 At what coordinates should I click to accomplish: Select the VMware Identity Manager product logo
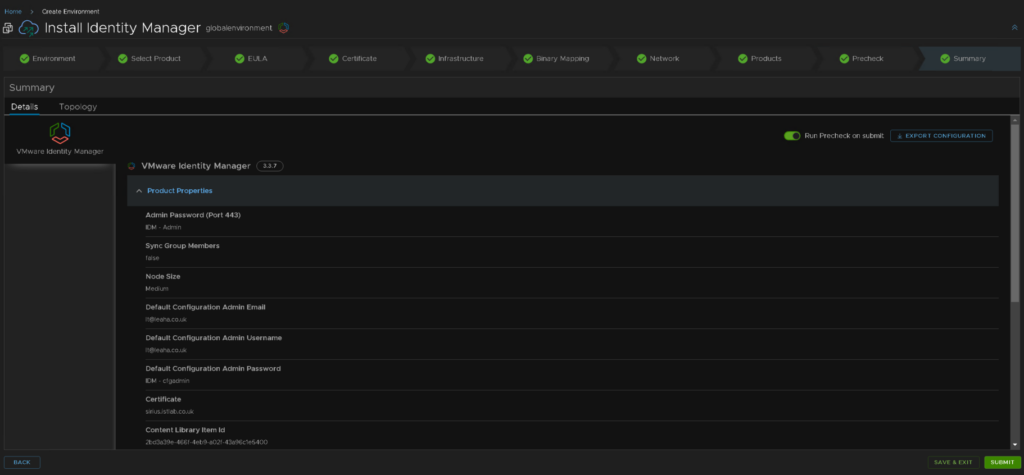(x=59, y=133)
